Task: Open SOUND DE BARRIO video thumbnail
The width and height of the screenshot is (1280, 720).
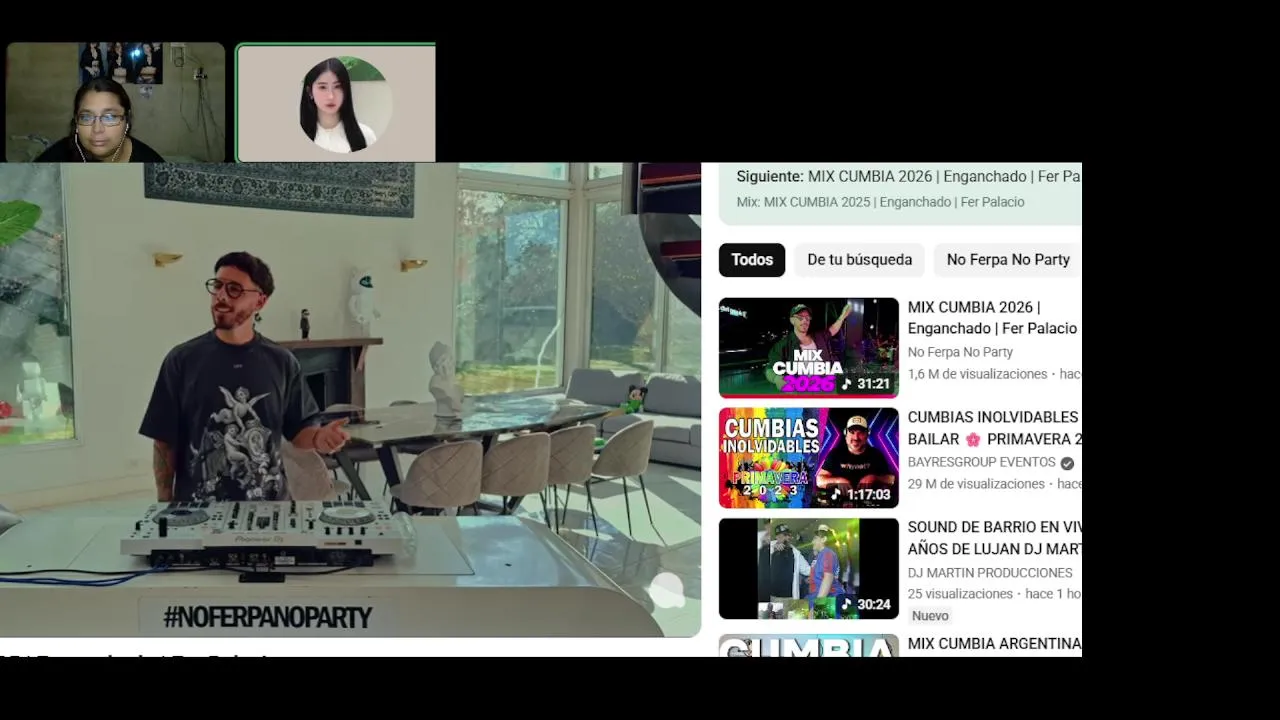Action: coord(809,568)
